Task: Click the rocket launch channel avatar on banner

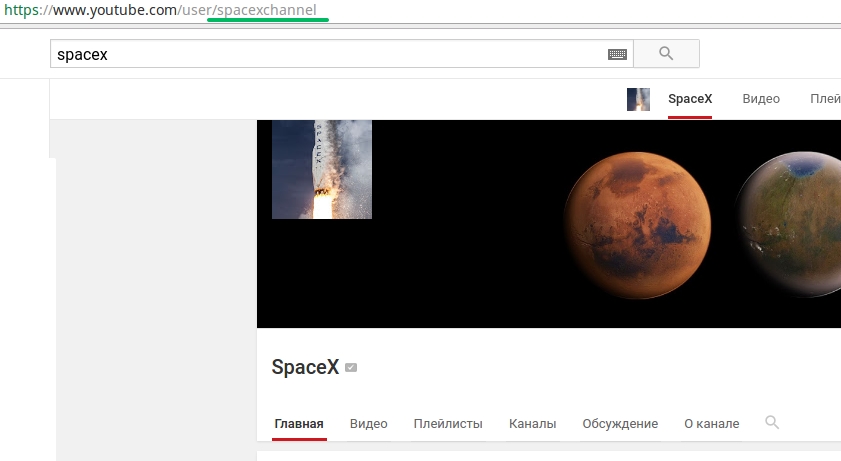Action: click(322, 169)
